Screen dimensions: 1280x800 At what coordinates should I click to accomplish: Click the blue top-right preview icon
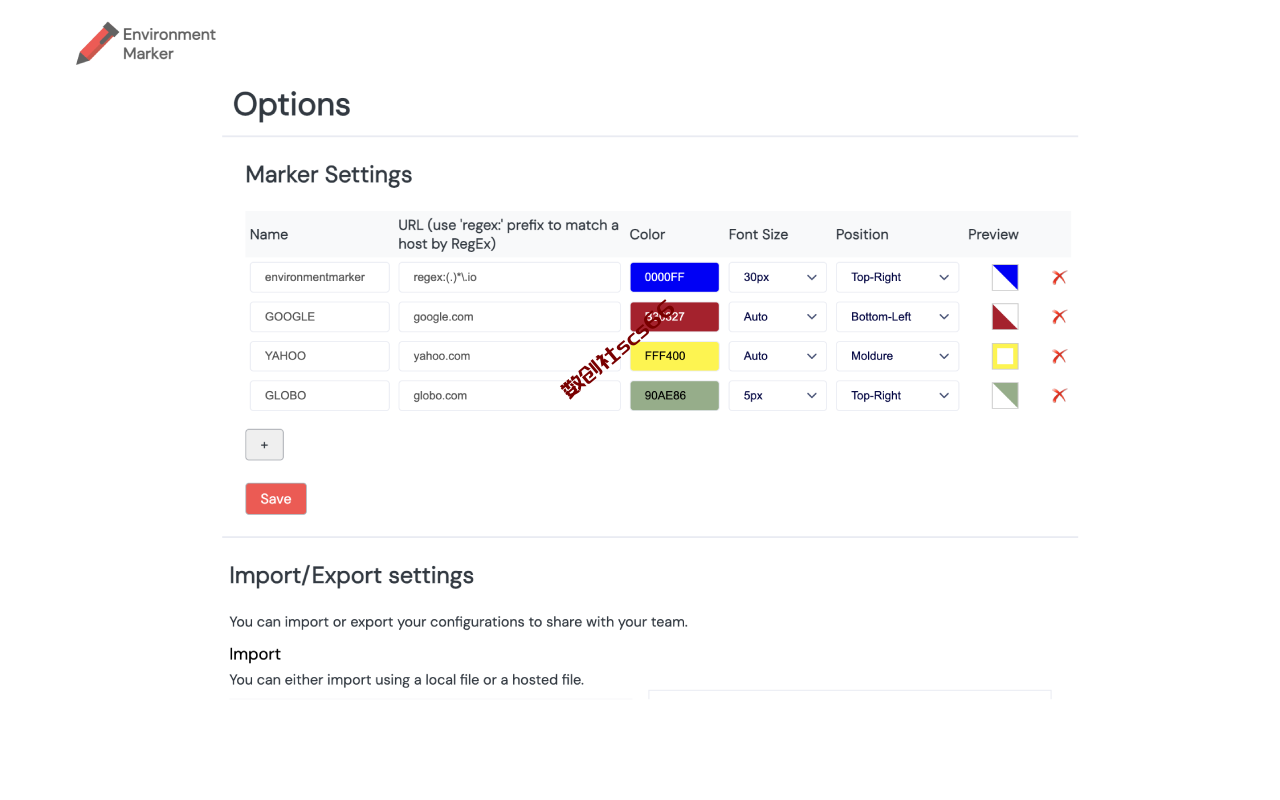click(1005, 277)
